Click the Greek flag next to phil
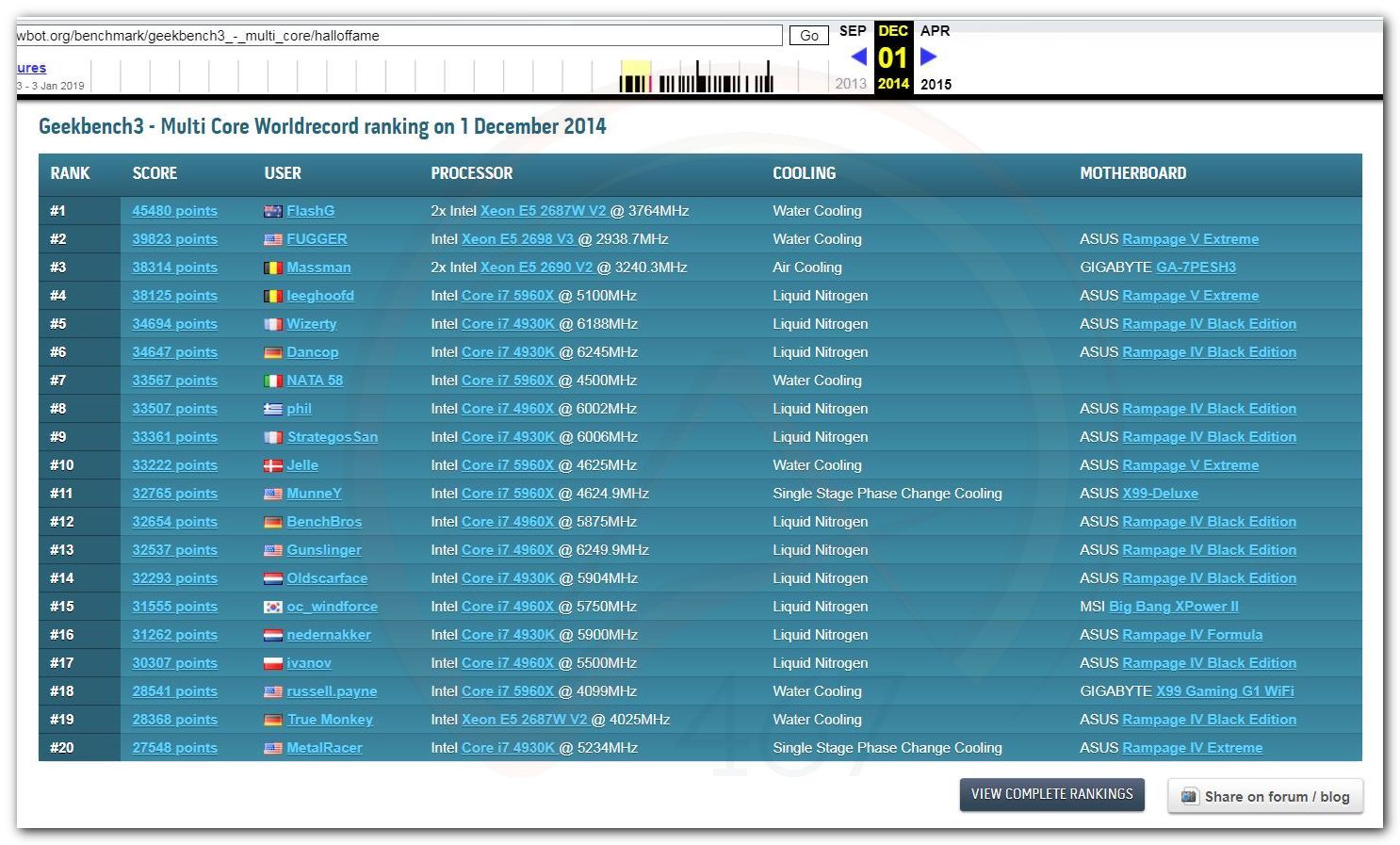This screenshot has width=1400, height=845. (x=273, y=410)
